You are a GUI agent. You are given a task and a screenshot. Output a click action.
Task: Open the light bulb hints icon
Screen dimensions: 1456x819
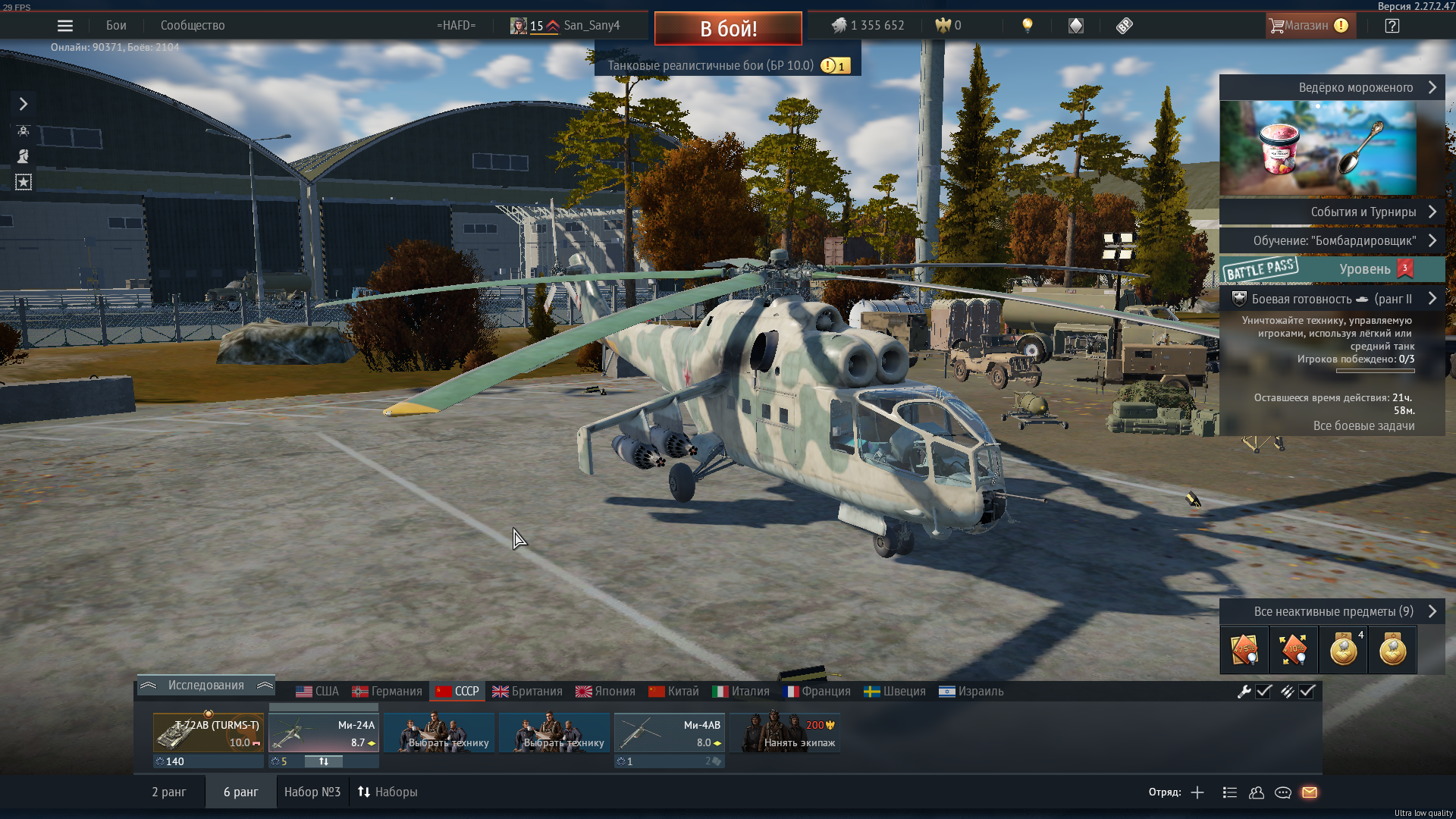pyautogui.click(x=1028, y=26)
